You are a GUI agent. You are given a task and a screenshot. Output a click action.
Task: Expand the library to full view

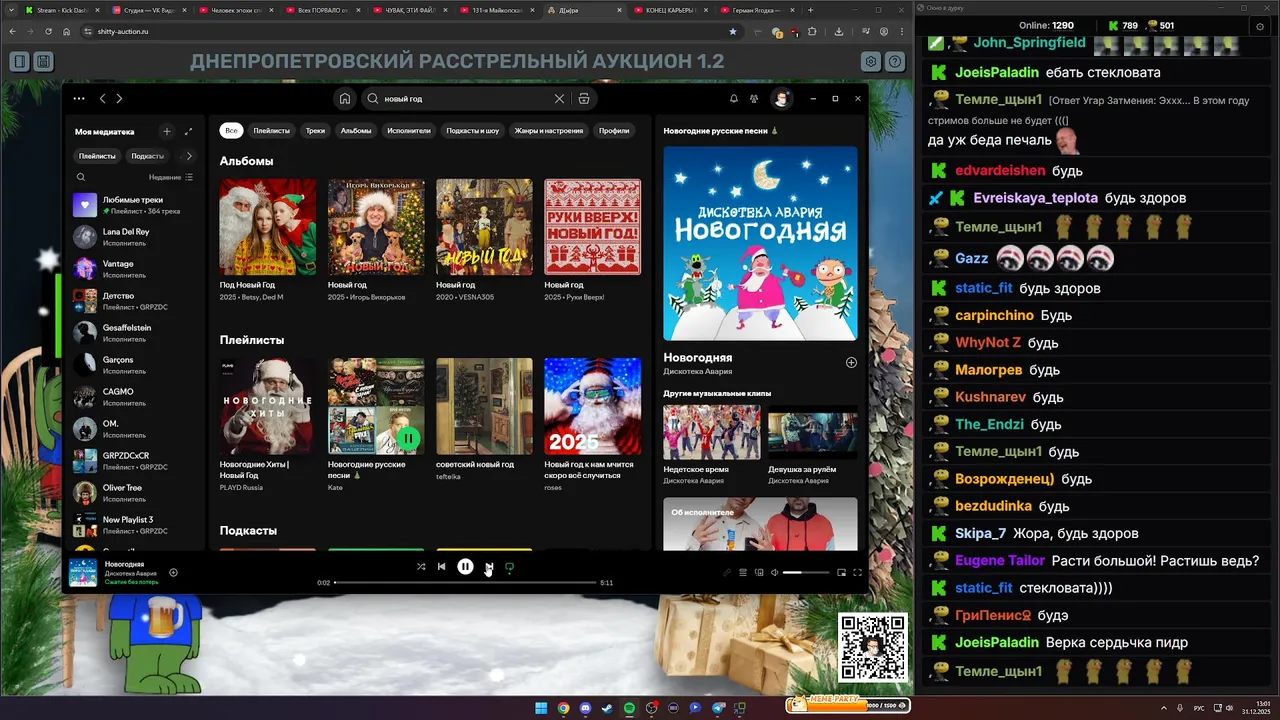(188, 131)
